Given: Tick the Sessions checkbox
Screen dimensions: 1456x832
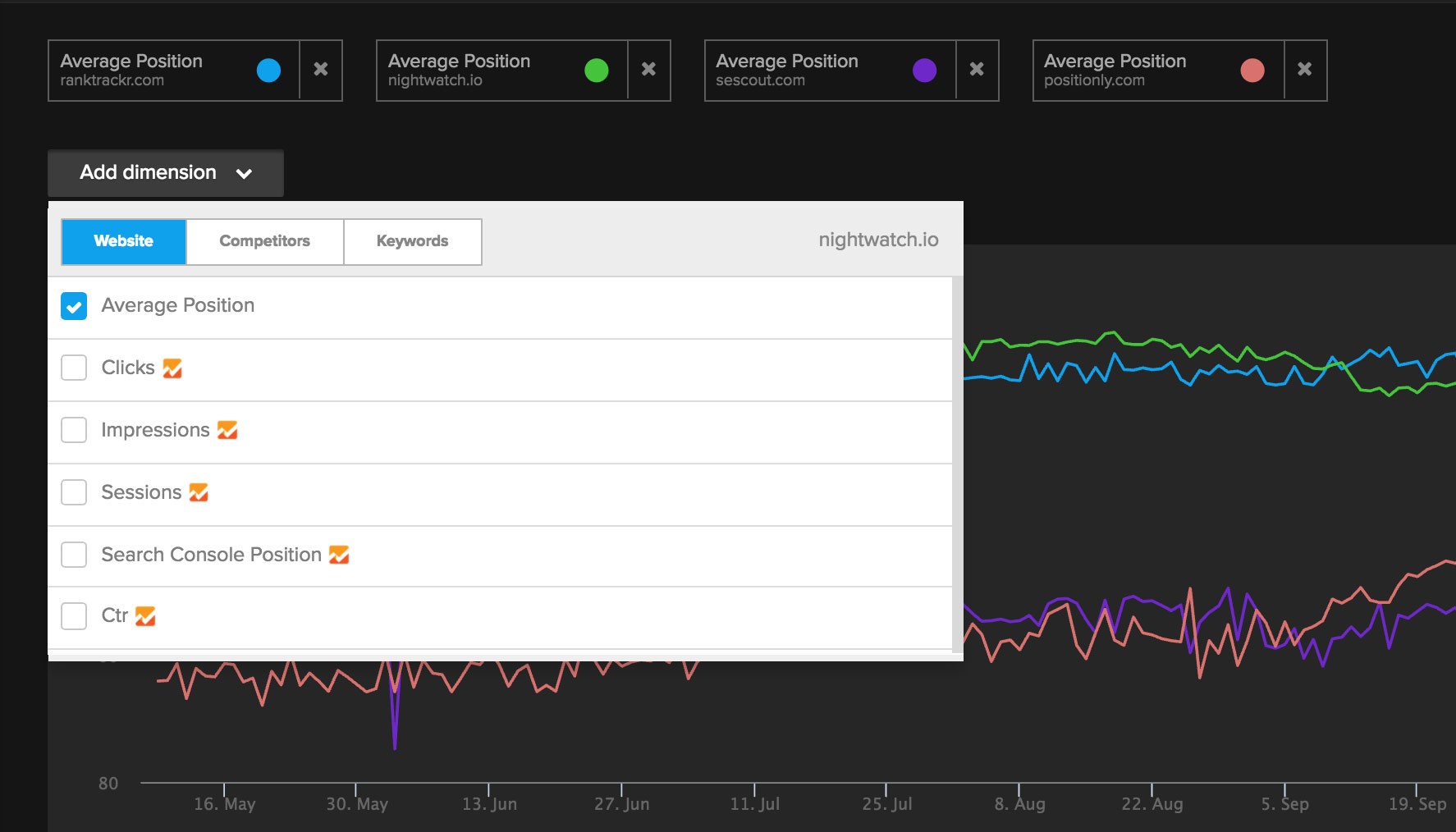Looking at the screenshot, I should (74, 492).
